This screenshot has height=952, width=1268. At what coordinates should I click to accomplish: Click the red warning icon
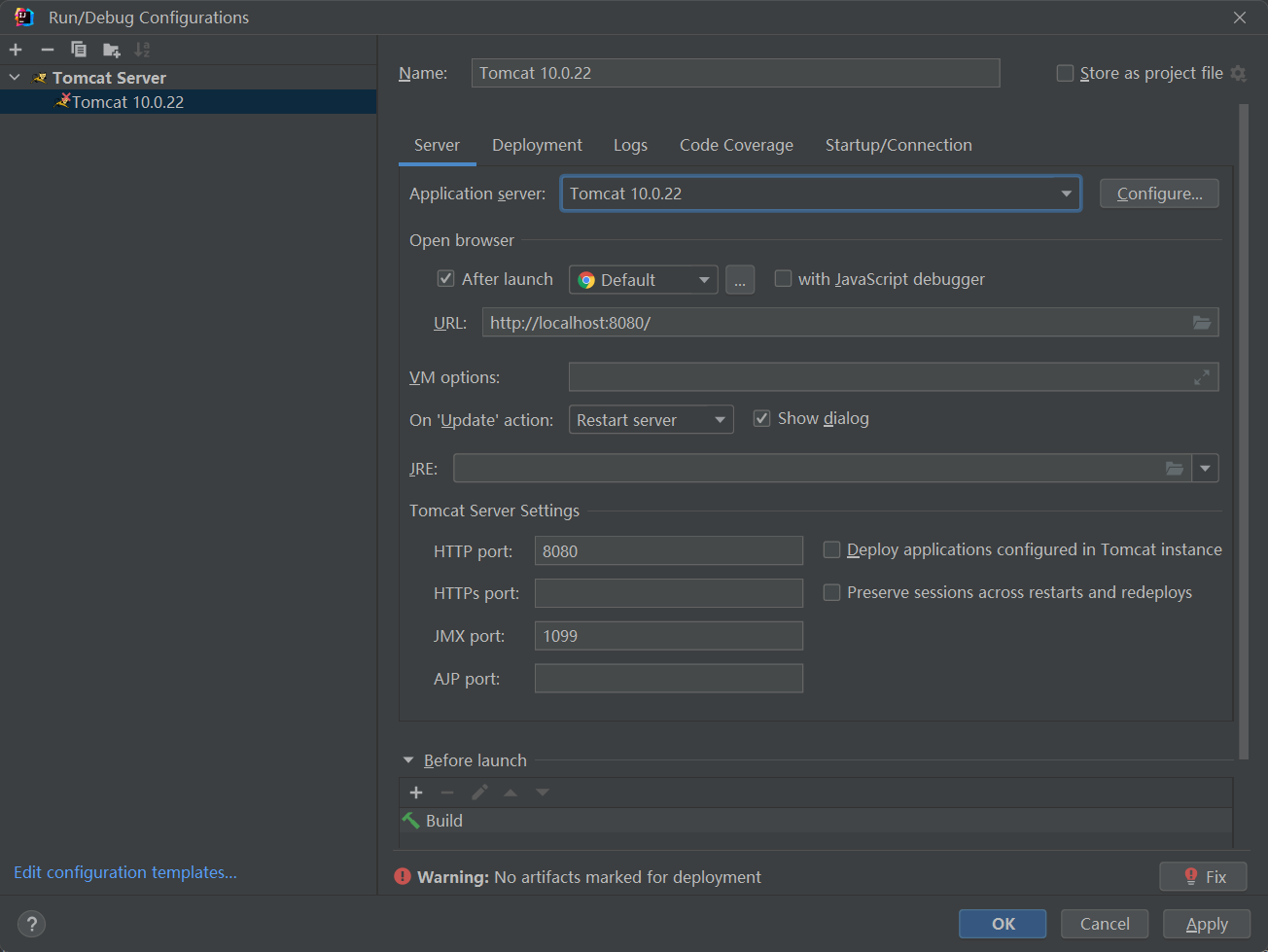point(403,877)
